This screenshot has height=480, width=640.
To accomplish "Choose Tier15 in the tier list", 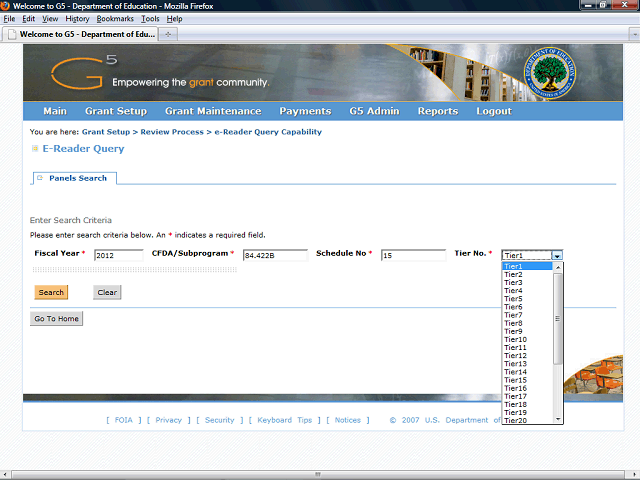I will point(527,380).
